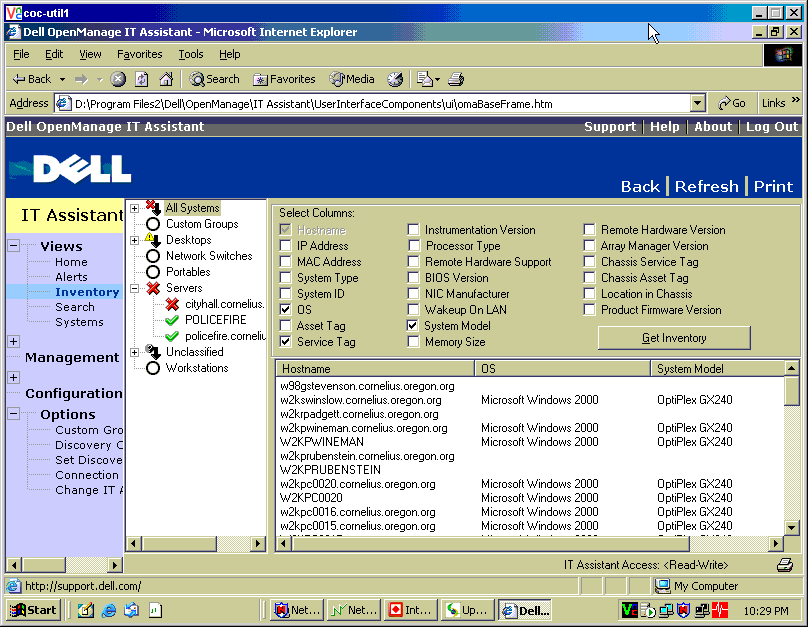Enable the IP Address column checkbox
The image size is (808, 627).
tap(285, 246)
